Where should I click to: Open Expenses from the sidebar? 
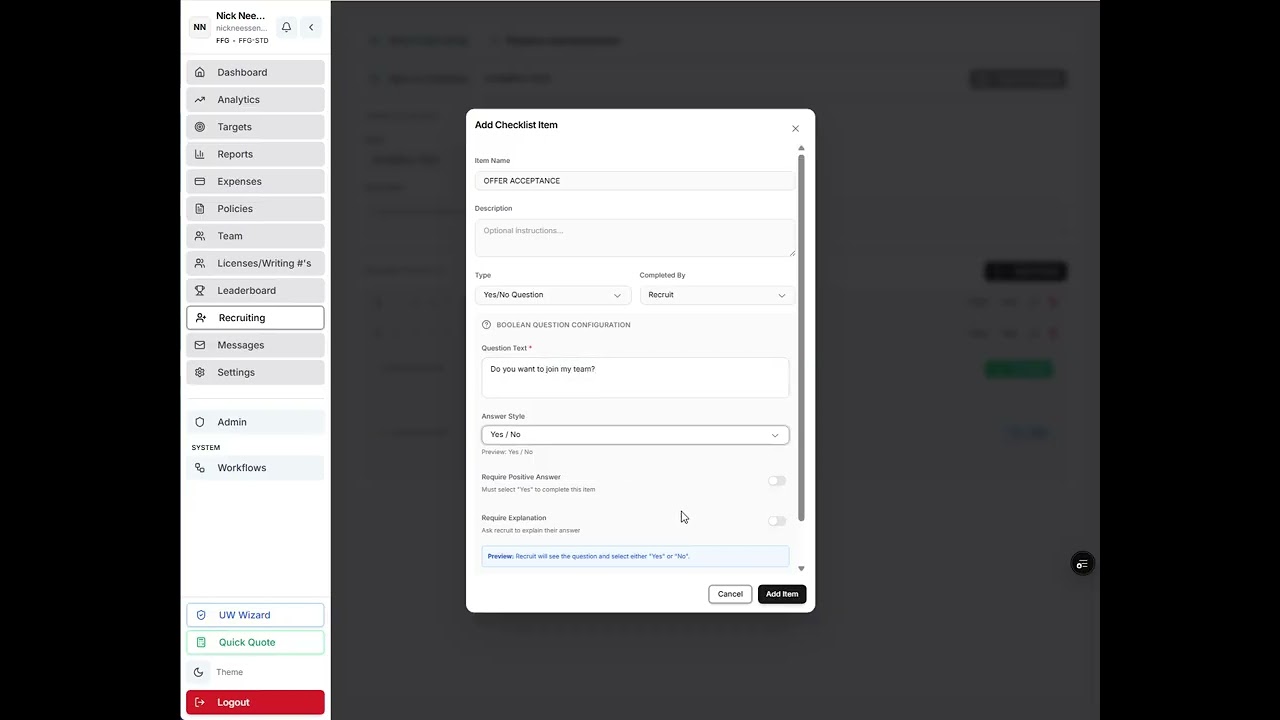[x=255, y=181]
